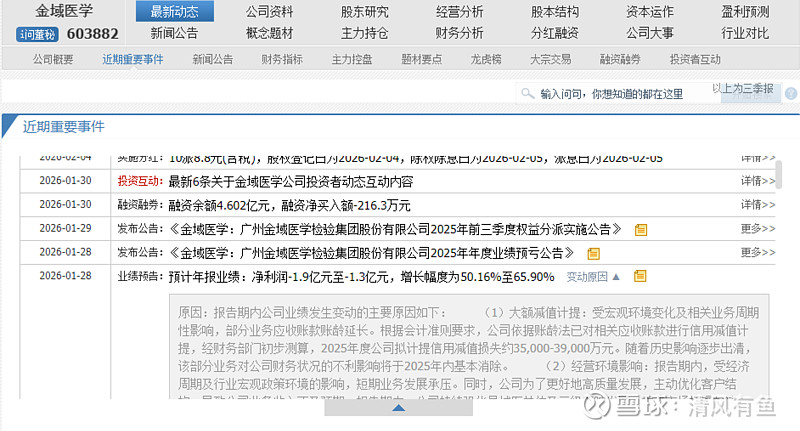The height and width of the screenshot is (431, 800).
Task: Switch to 财务指标 sub-tab
Action: click(282, 59)
